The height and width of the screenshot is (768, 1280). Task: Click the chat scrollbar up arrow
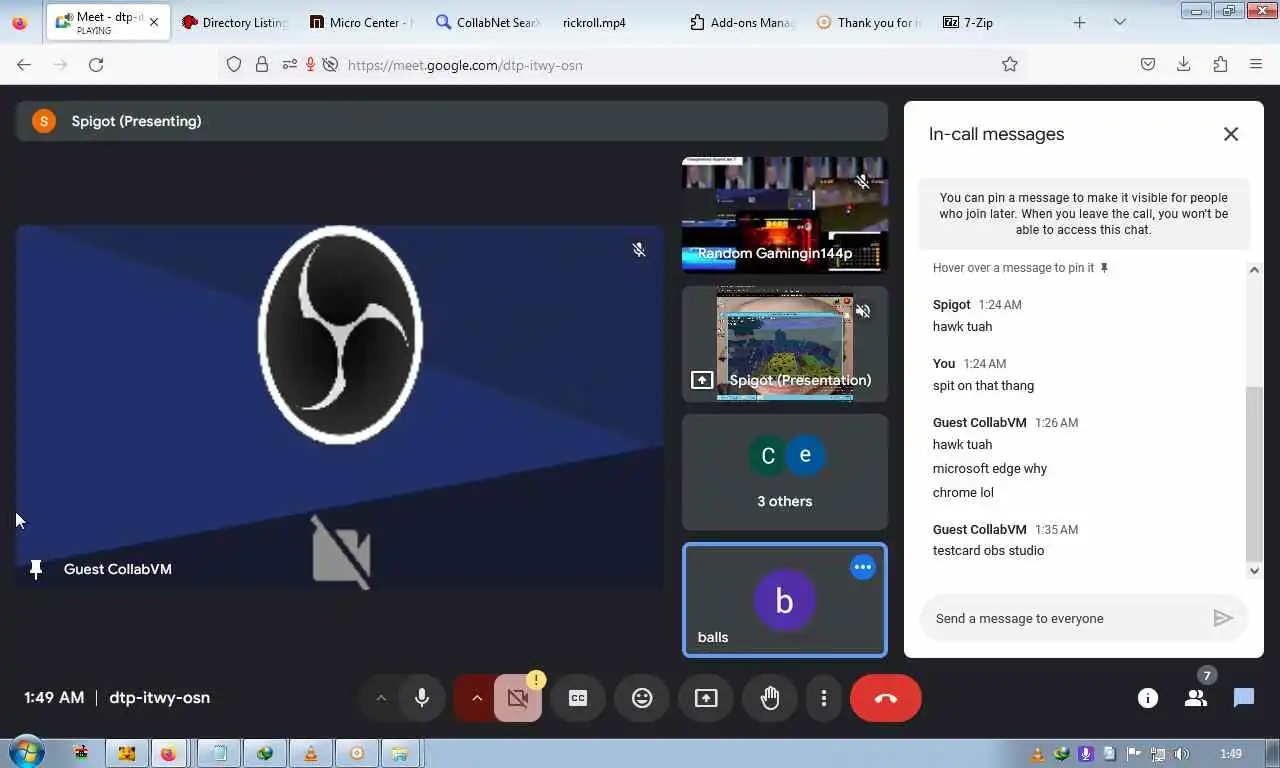1255,270
